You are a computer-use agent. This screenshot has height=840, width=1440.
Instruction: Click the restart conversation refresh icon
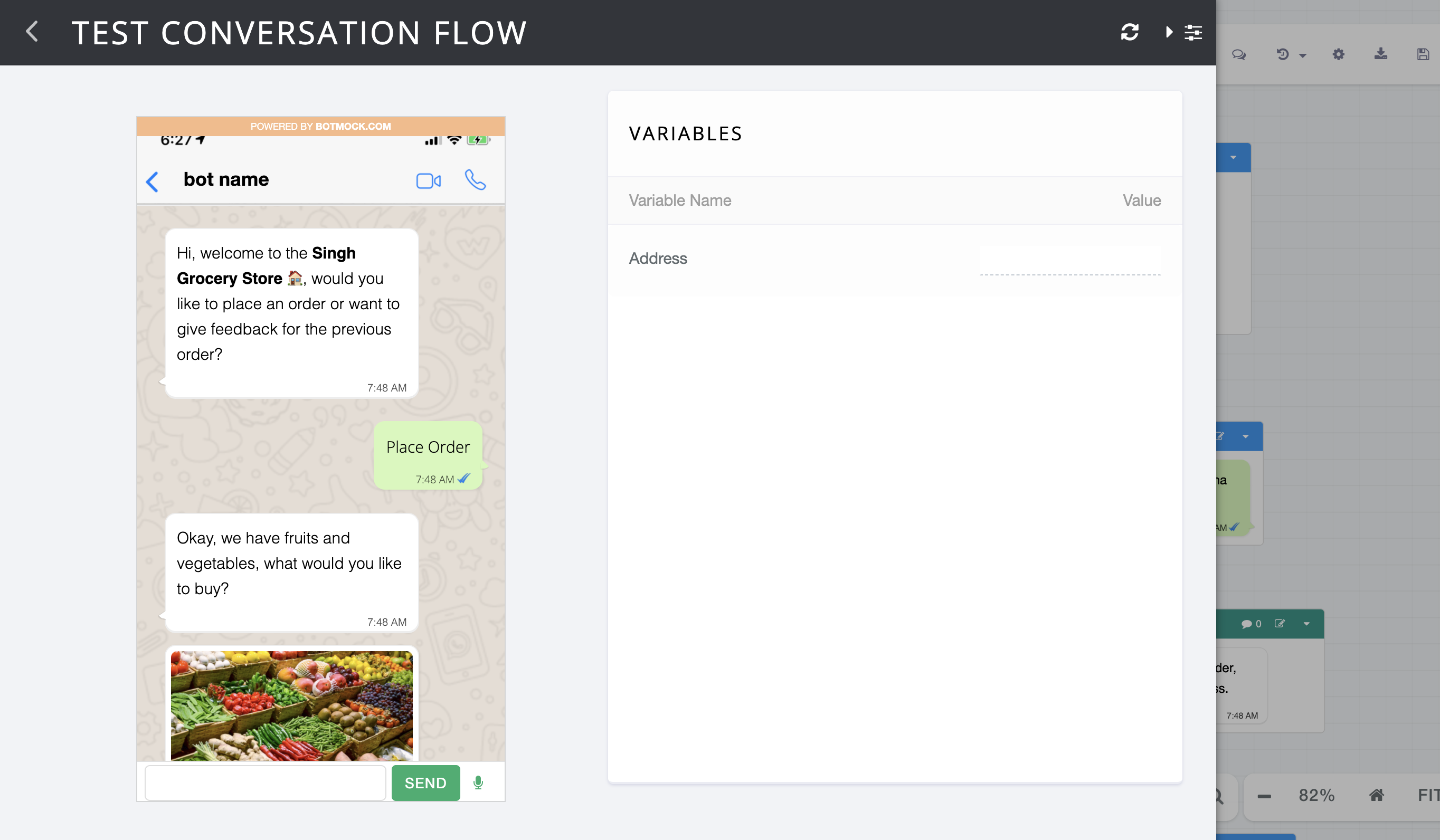tap(1129, 32)
